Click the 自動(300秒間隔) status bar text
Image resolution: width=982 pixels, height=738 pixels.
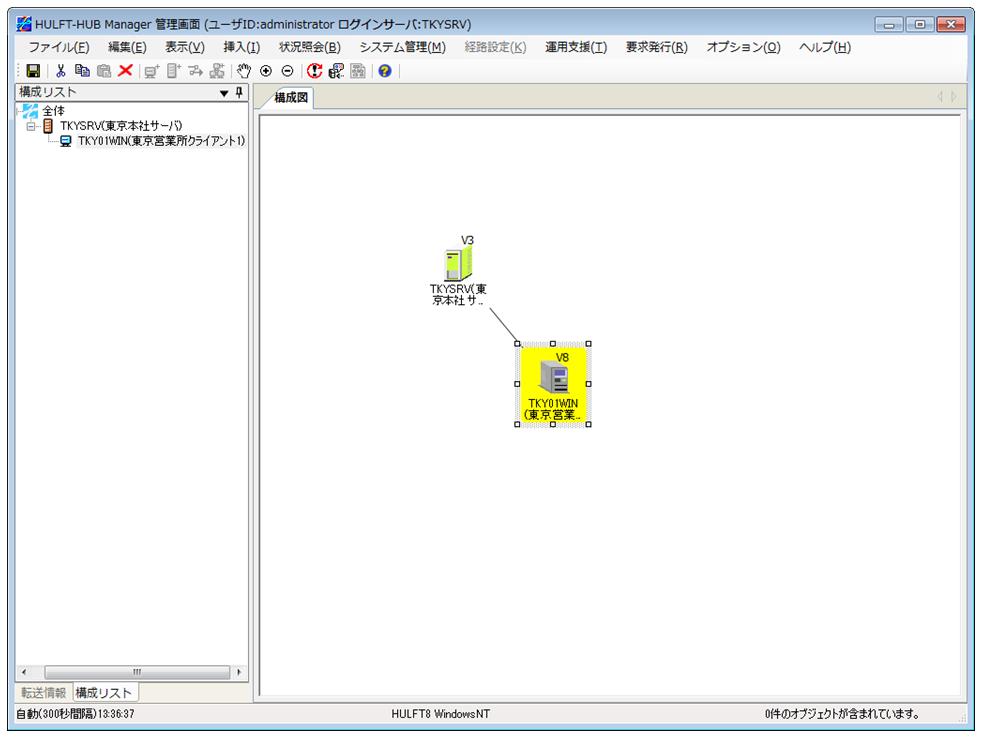coord(75,714)
